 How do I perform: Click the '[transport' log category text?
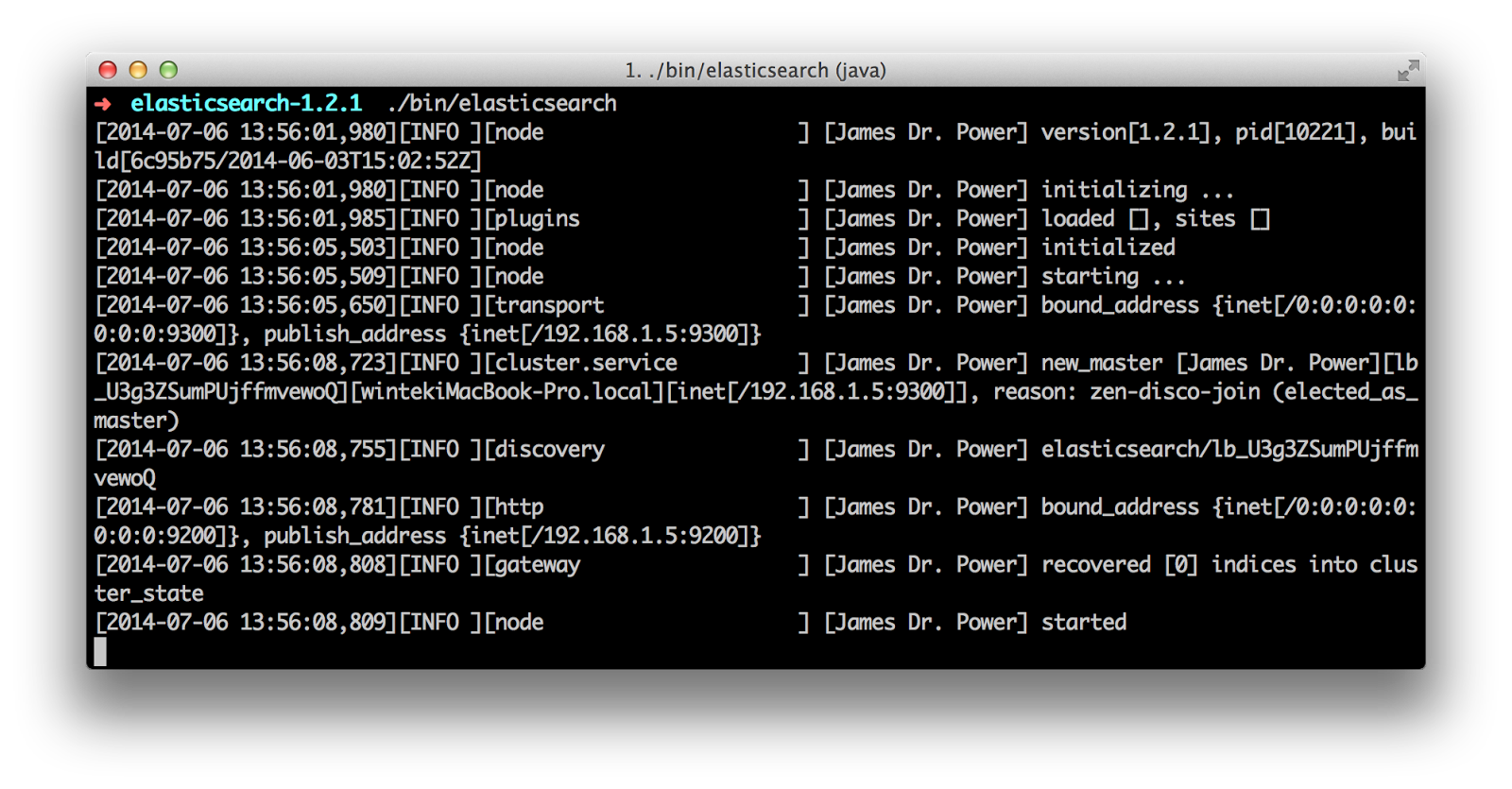[x=544, y=305]
